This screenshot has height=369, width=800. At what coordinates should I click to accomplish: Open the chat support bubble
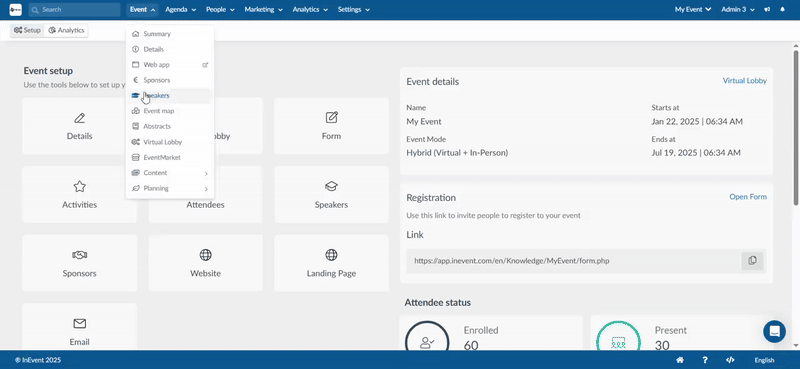(x=774, y=331)
